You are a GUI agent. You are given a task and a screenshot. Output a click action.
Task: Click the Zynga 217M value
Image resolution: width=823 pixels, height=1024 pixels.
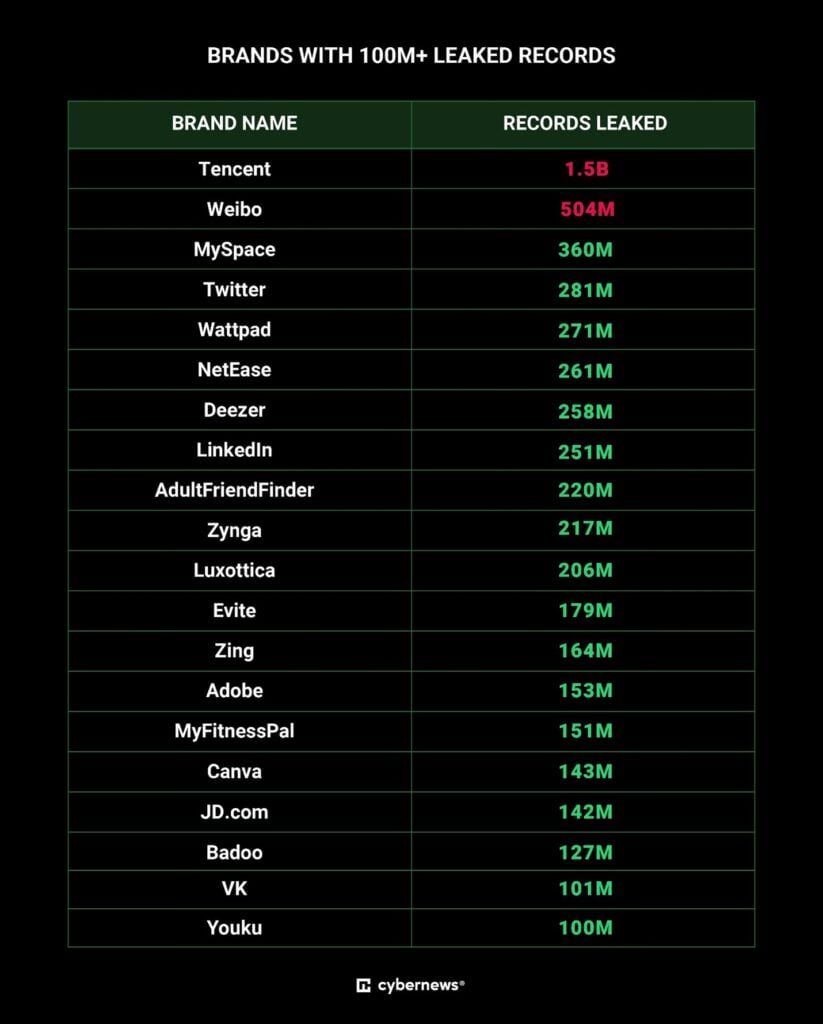tap(585, 528)
